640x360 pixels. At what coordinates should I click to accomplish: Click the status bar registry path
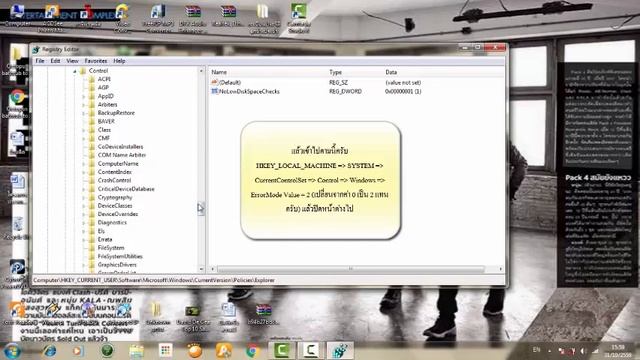click(x=154, y=280)
